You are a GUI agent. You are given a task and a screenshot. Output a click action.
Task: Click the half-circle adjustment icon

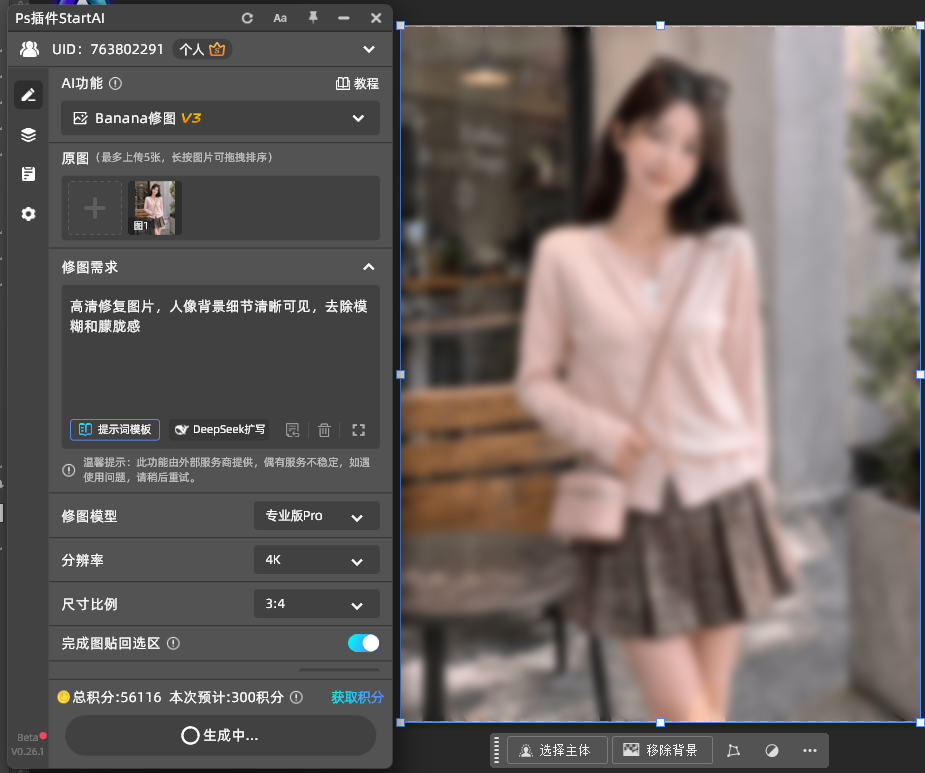[772, 751]
